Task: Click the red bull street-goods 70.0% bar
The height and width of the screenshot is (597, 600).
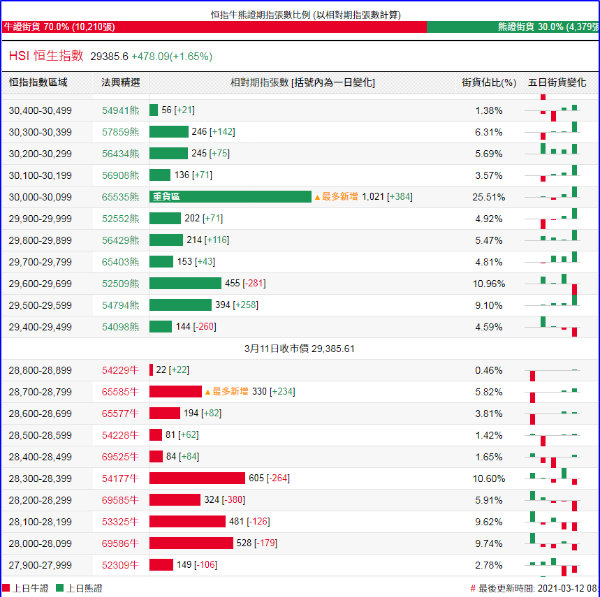Action: 214,27
